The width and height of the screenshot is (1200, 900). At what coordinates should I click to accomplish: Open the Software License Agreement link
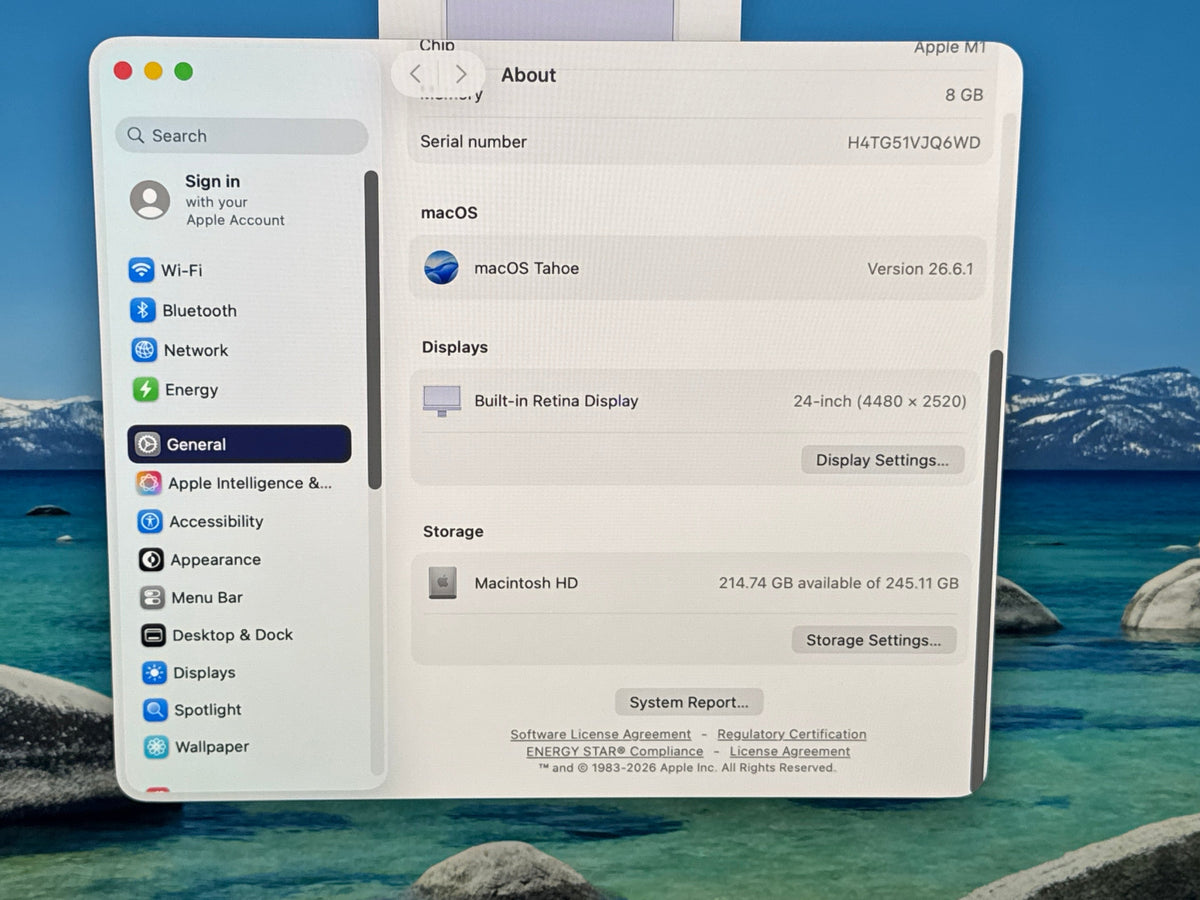click(601, 734)
